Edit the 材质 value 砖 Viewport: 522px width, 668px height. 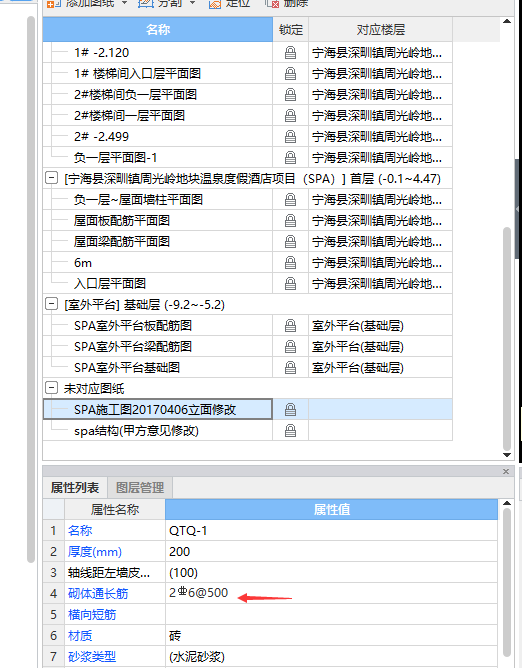(332, 636)
